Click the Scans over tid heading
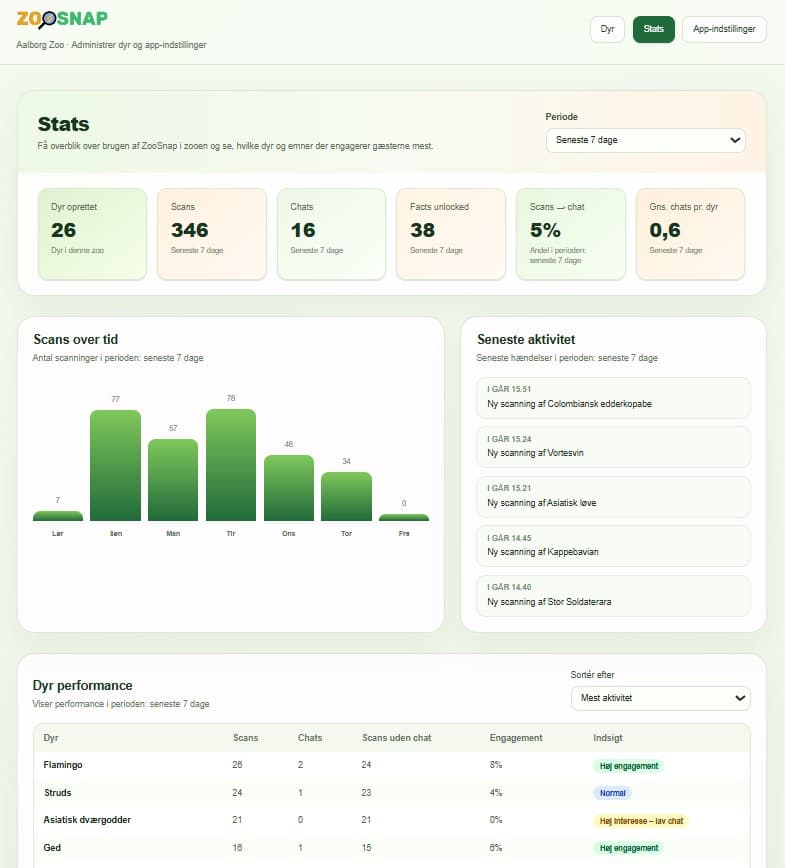Screen dimensions: 785x868 tap(75, 339)
